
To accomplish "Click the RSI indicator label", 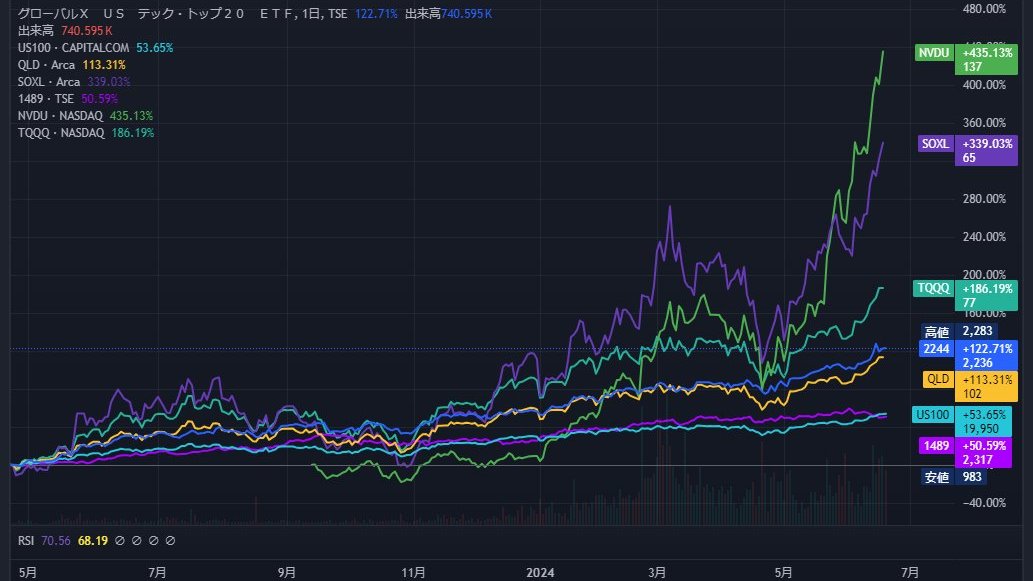I will (x=26, y=540).
